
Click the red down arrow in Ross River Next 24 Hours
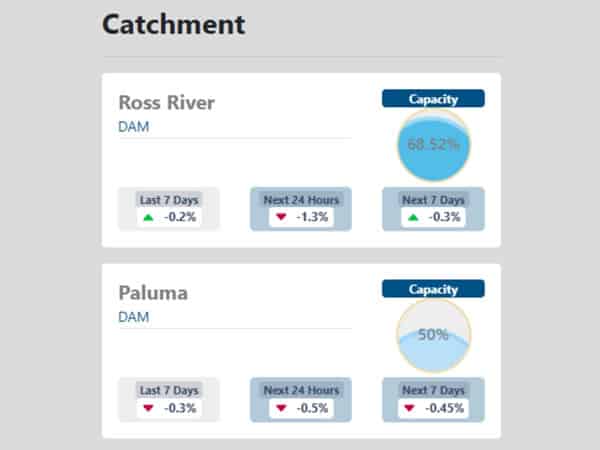281,217
